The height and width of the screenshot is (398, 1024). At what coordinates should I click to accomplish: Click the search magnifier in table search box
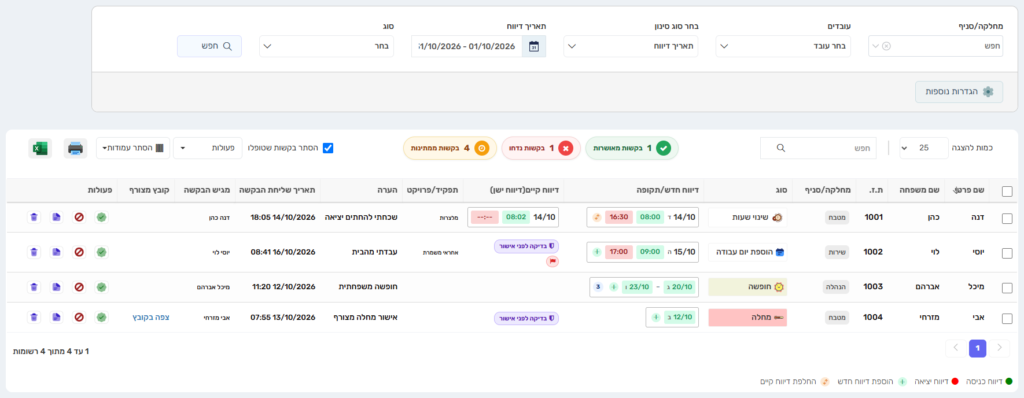click(x=780, y=148)
